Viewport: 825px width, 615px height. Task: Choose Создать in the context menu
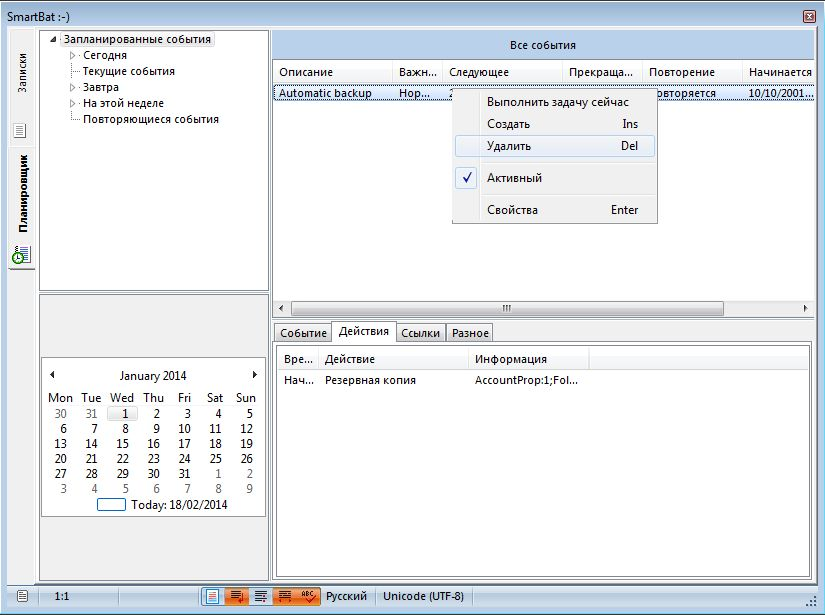[x=555, y=124]
